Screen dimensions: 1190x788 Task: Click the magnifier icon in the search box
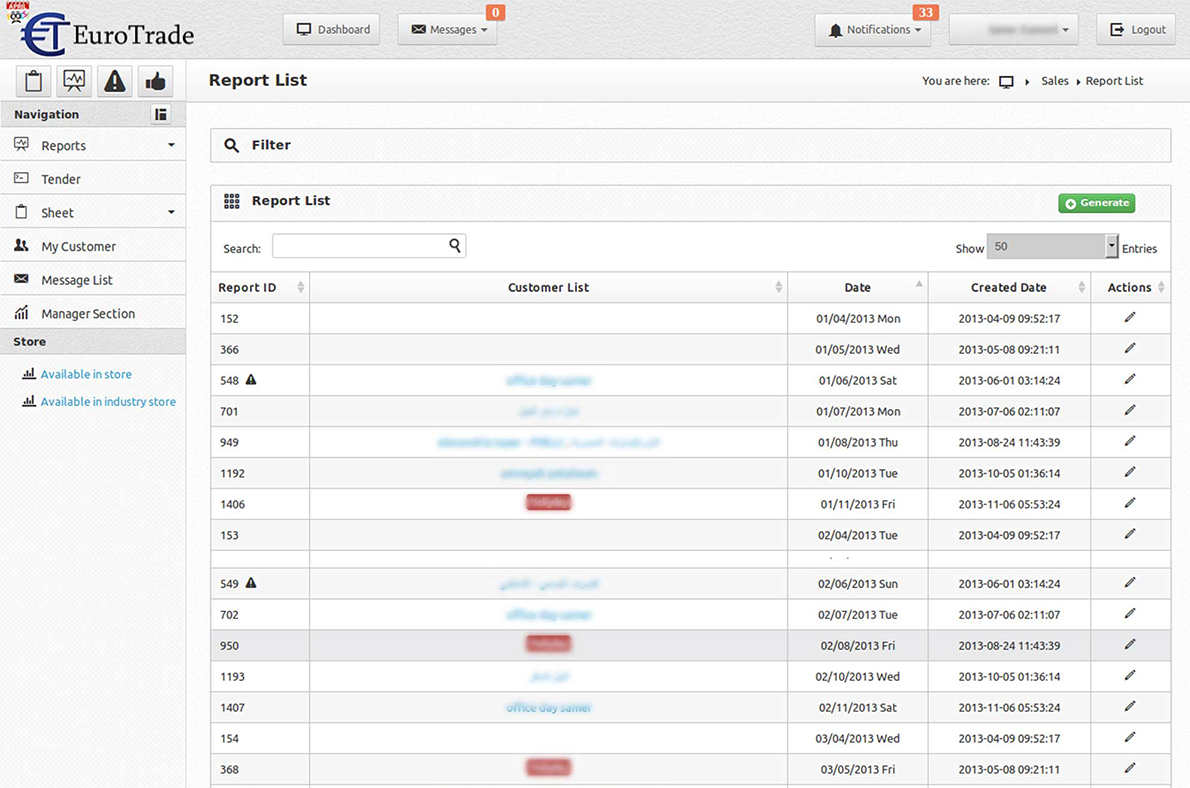455,245
